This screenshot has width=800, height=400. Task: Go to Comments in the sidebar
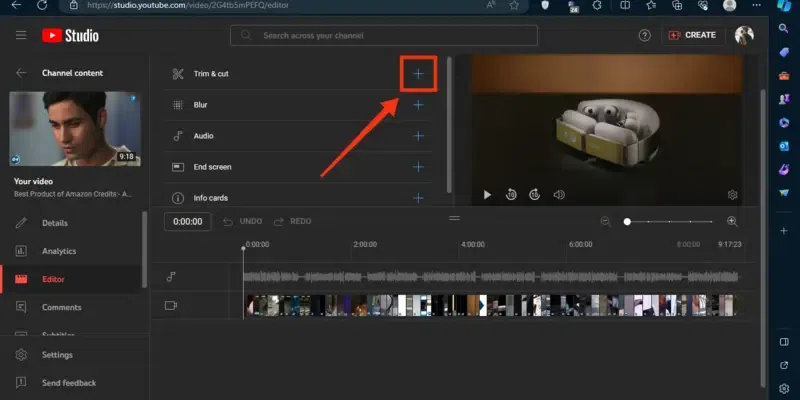pos(61,307)
